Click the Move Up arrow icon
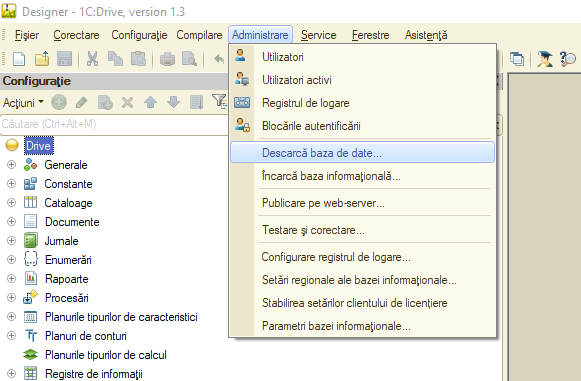Viewport: 581px width, 381px height. coord(150,102)
